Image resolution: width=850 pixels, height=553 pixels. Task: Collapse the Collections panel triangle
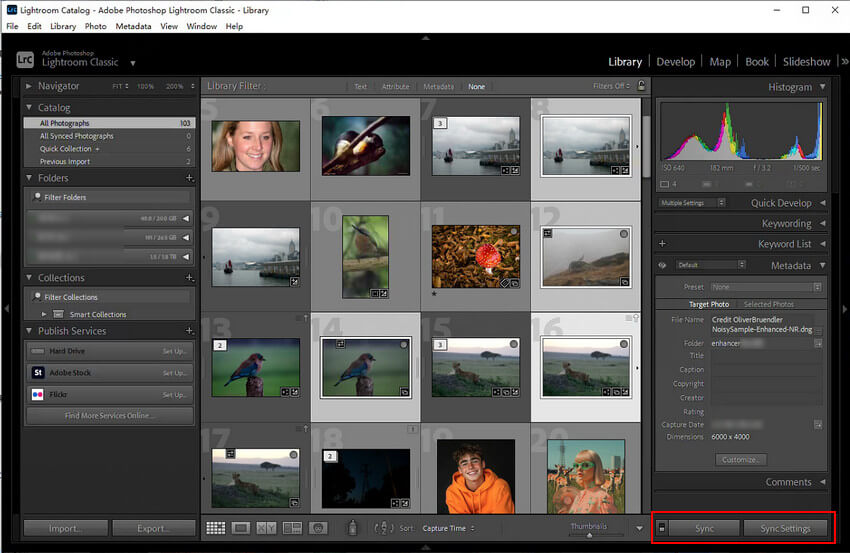pyautogui.click(x=29, y=277)
